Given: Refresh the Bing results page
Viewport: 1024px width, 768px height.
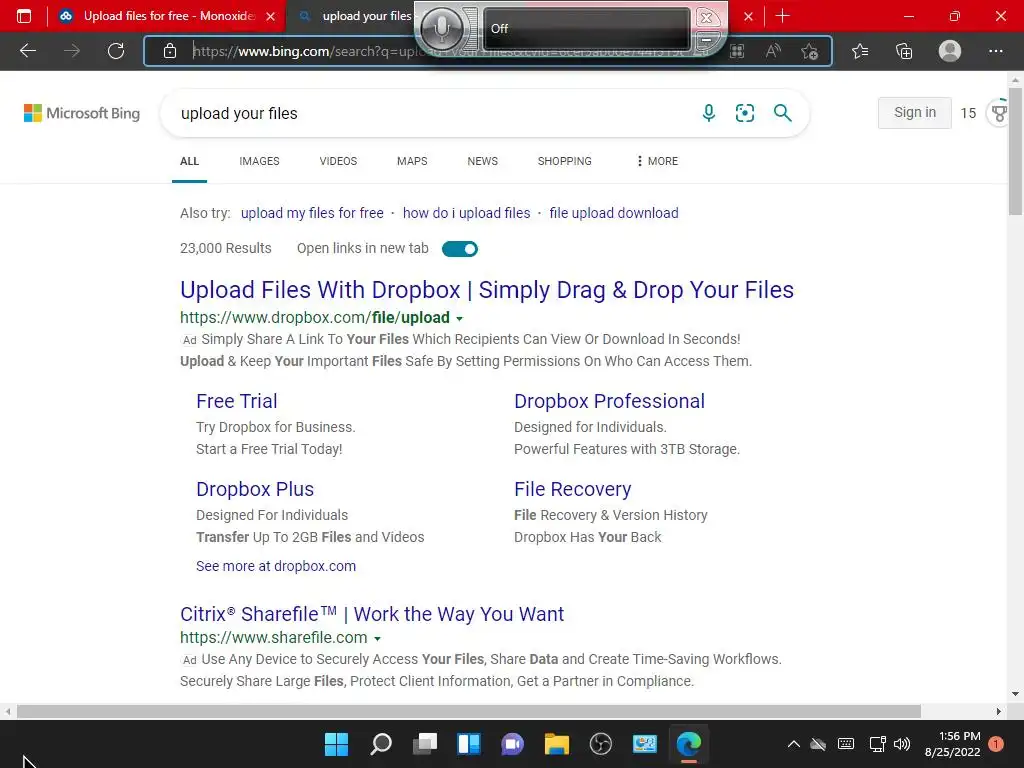Looking at the screenshot, I should (116, 51).
